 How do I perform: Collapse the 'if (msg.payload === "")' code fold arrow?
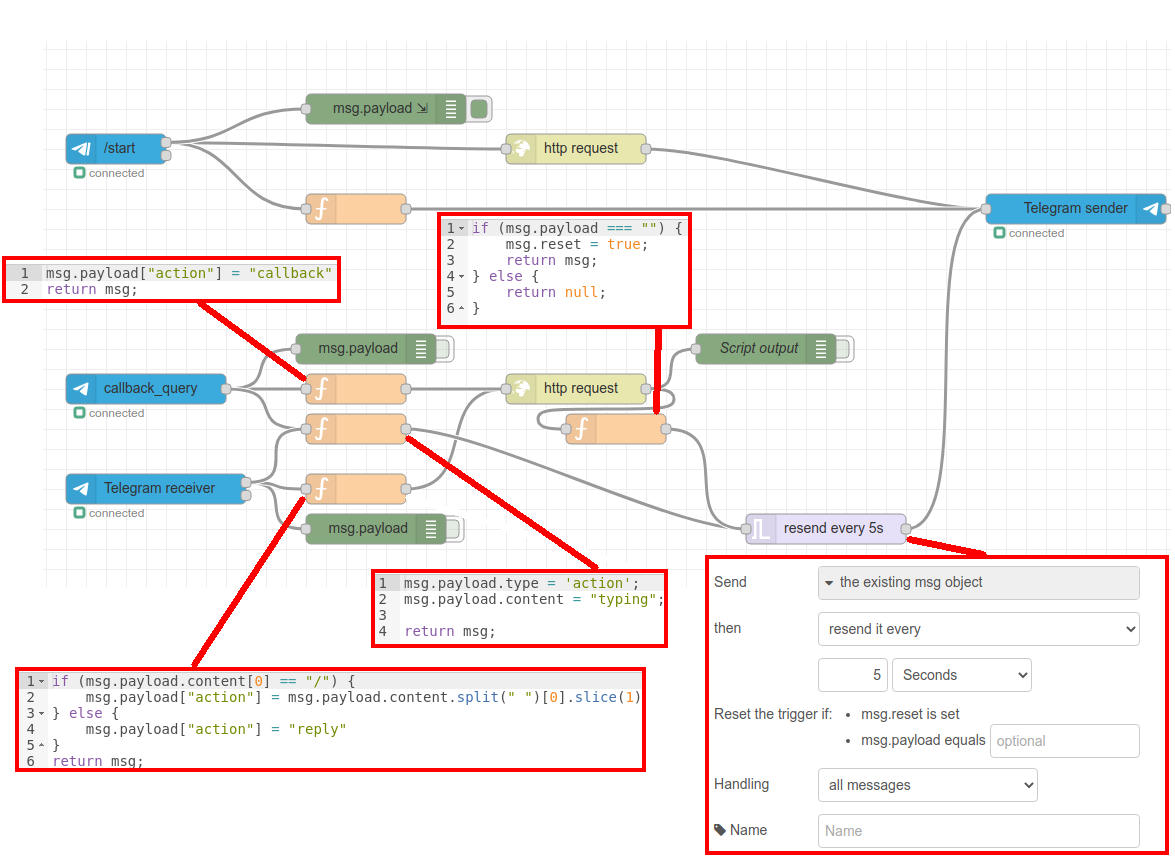click(x=462, y=228)
